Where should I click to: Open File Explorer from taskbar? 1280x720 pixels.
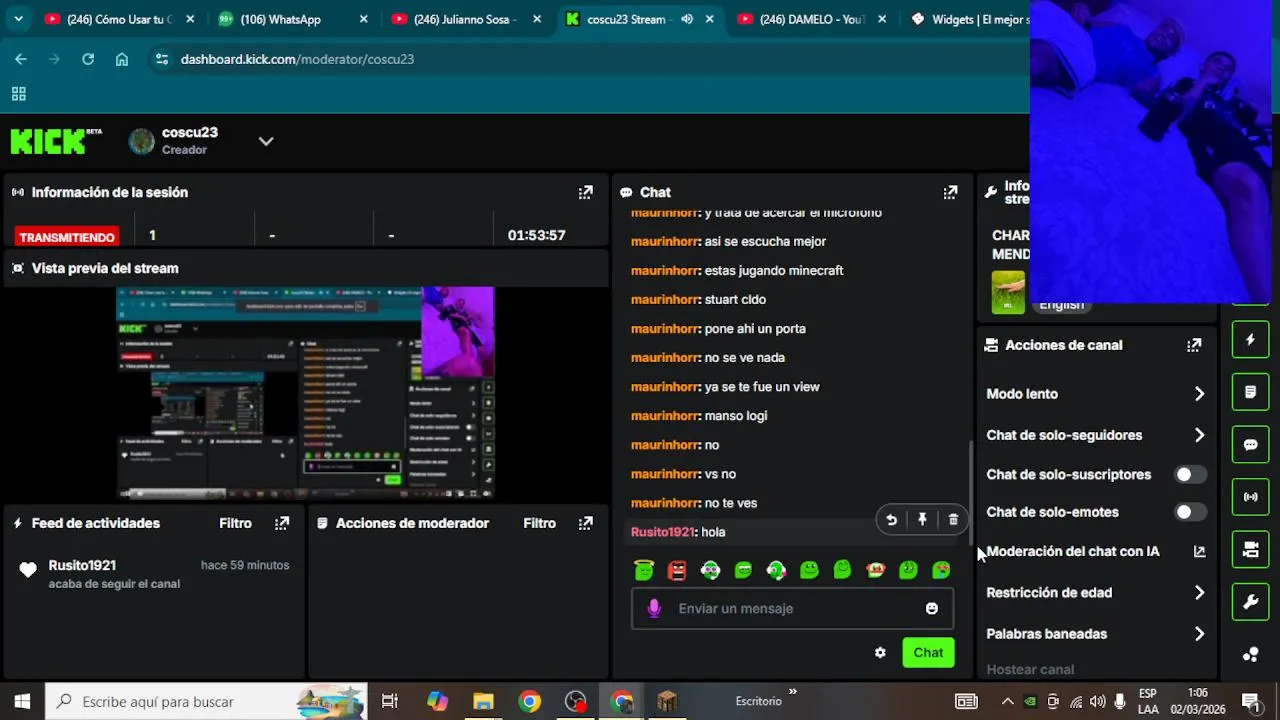[x=483, y=701]
